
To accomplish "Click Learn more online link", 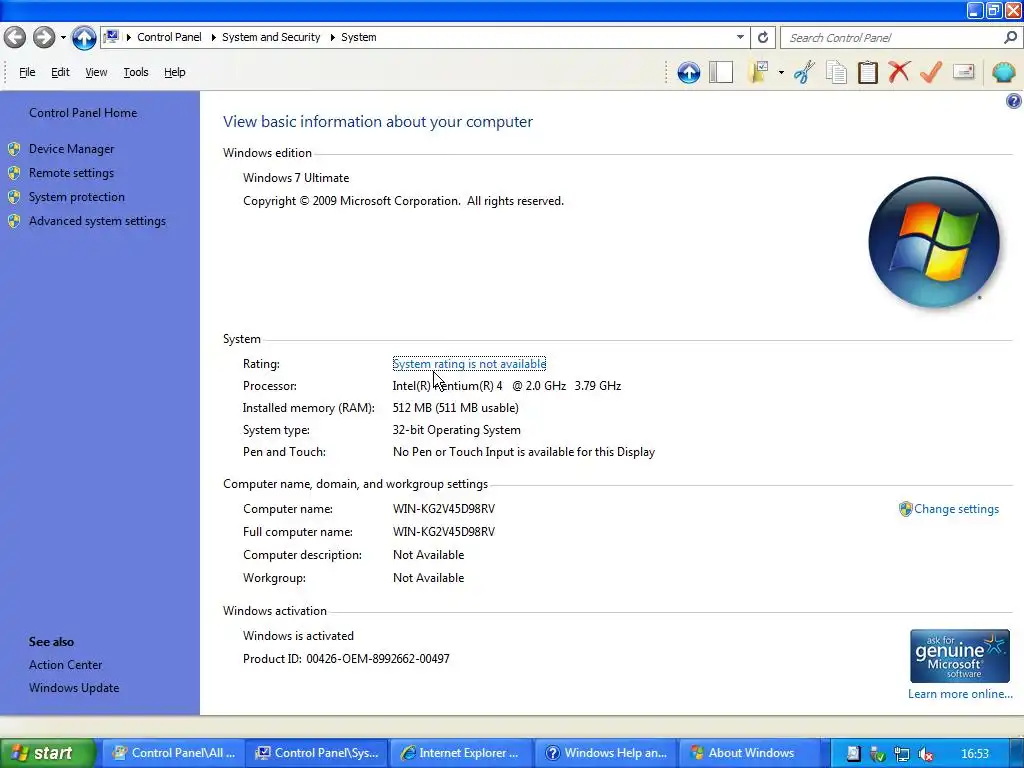I will 960,694.
